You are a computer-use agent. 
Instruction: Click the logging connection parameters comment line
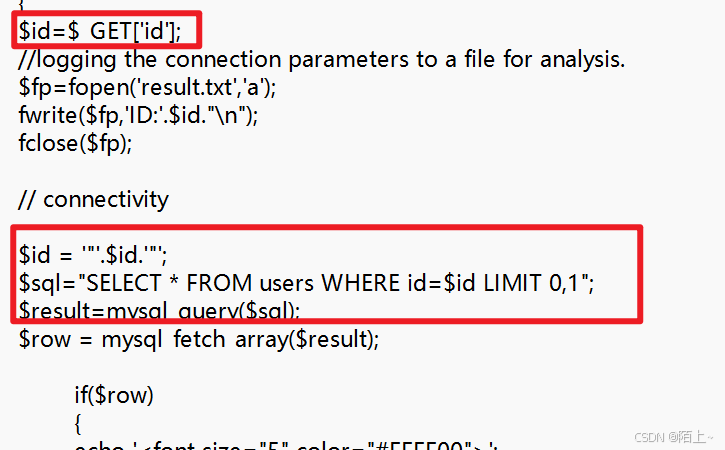pyautogui.click(x=322, y=60)
